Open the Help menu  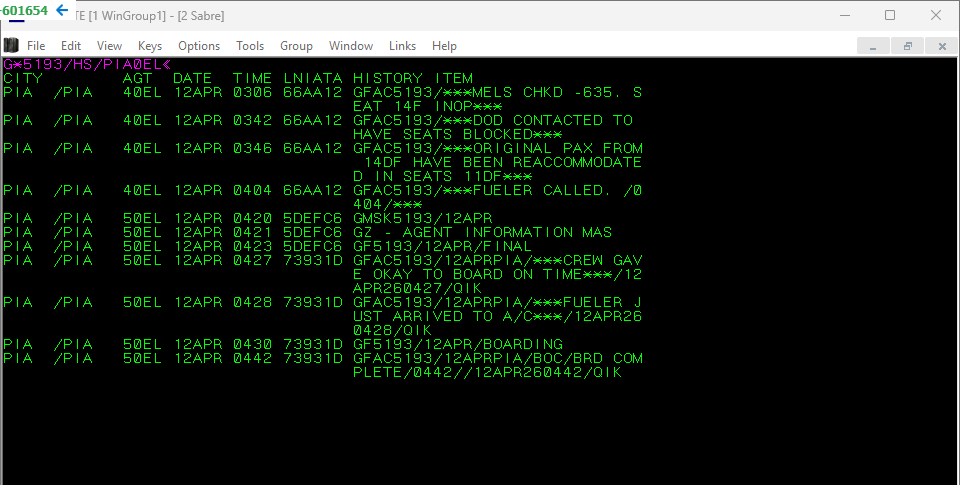(x=444, y=46)
